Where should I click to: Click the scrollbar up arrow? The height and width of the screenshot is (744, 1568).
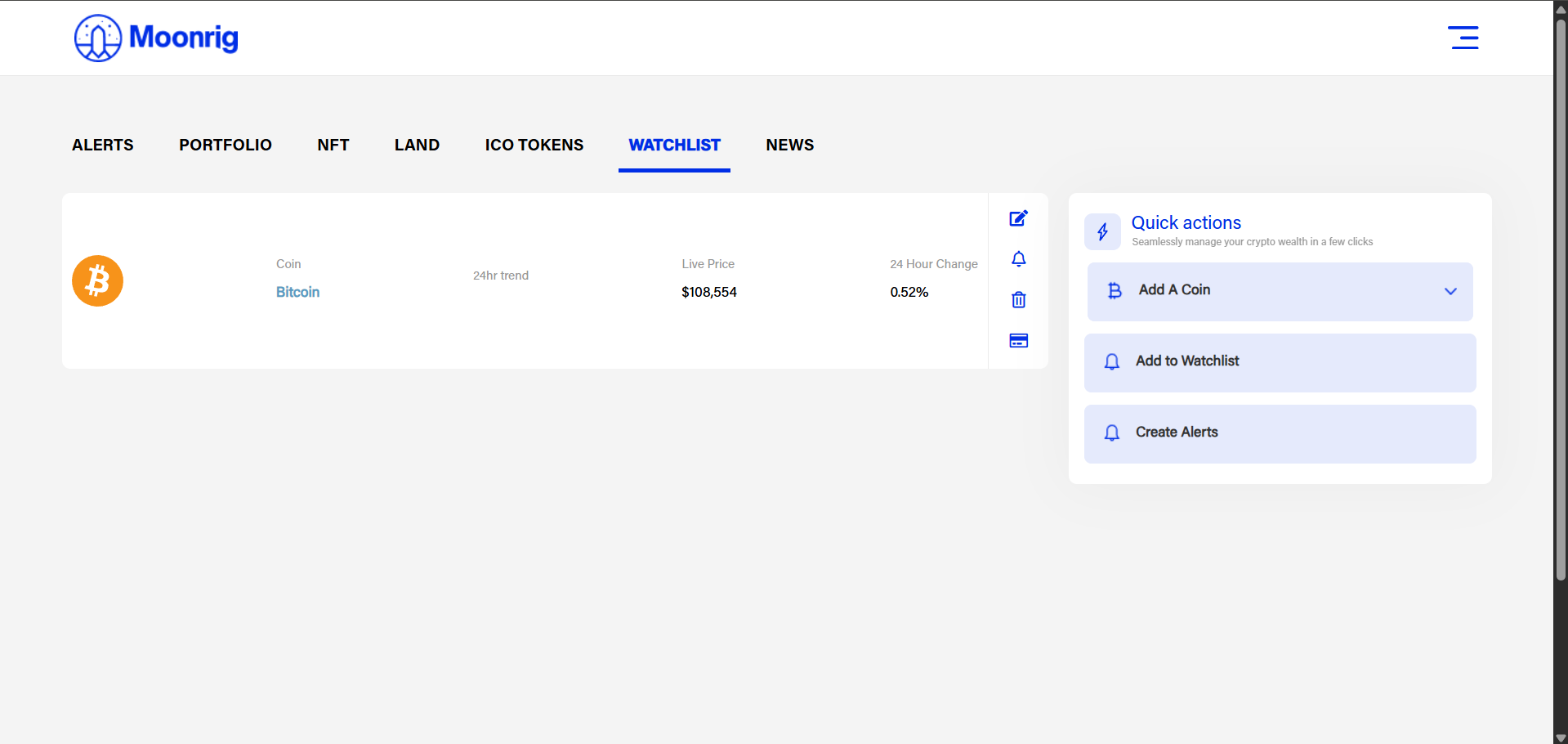pyautogui.click(x=1561, y=9)
